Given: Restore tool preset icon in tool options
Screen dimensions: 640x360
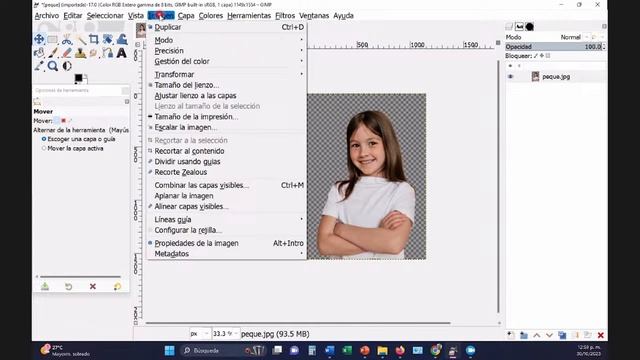Looking at the screenshot, I should coord(69,287).
